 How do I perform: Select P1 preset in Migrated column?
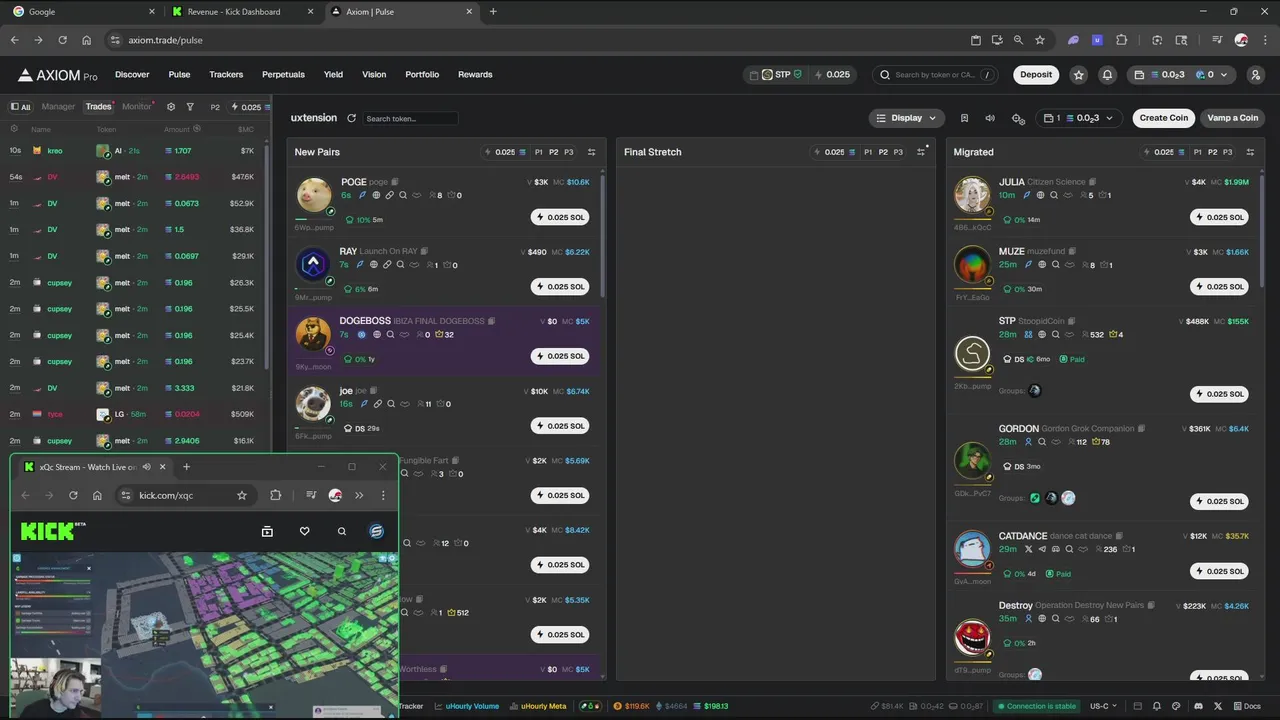pyautogui.click(x=1197, y=152)
